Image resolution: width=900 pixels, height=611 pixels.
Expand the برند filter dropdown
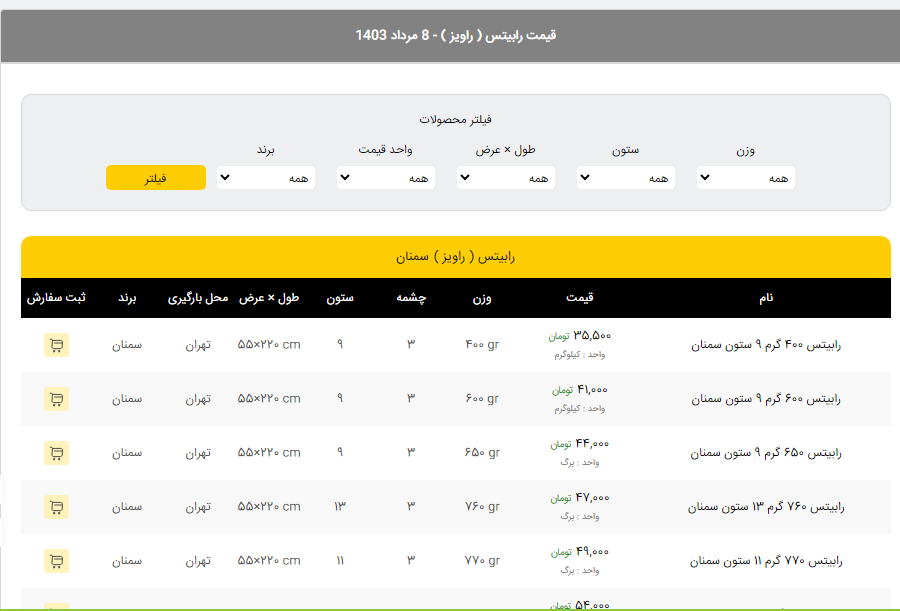point(266,178)
